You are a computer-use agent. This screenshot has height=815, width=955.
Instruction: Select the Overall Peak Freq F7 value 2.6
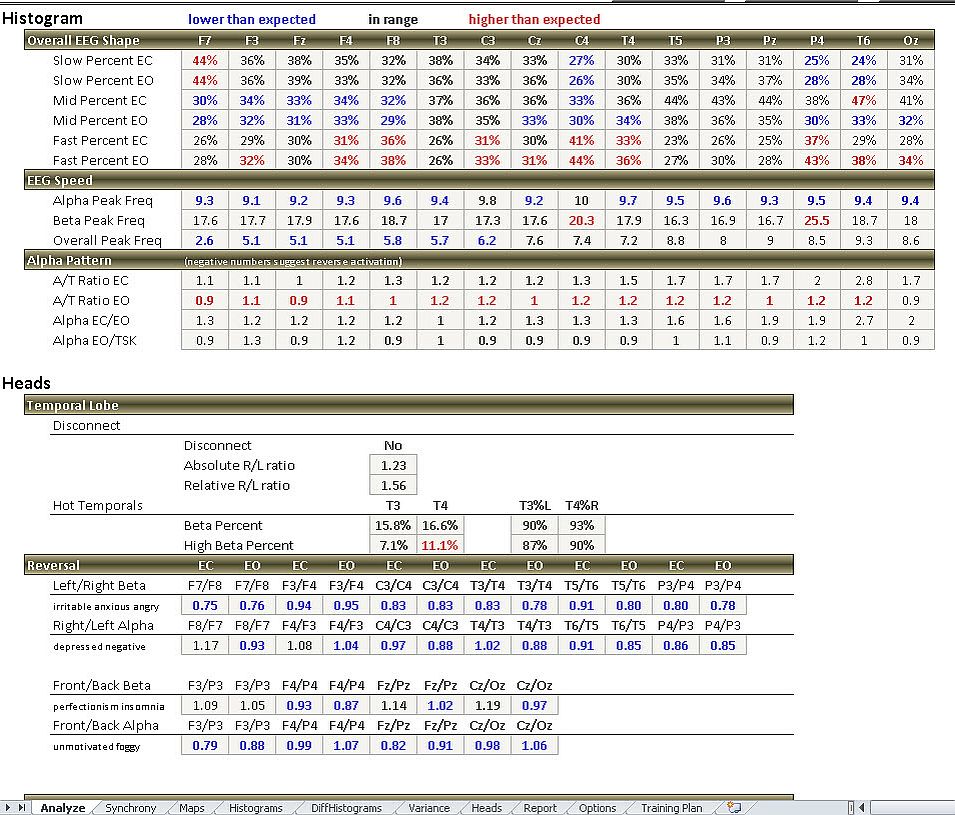coord(205,241)
